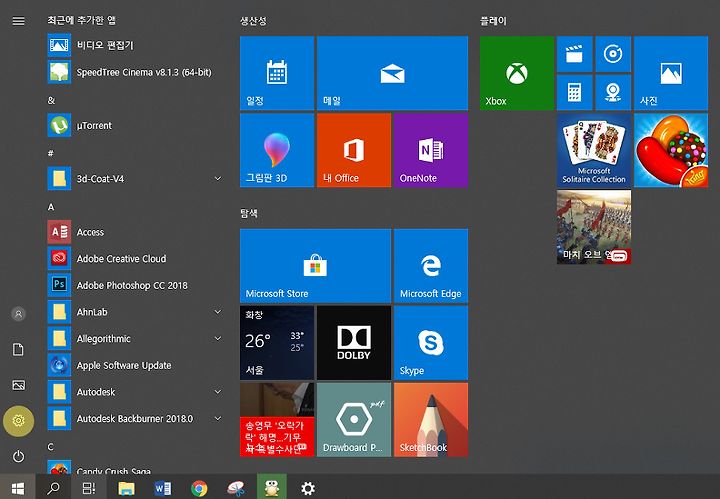Expand the Autodesk folder chevron

pyautogui.click(x=218, y=392)
